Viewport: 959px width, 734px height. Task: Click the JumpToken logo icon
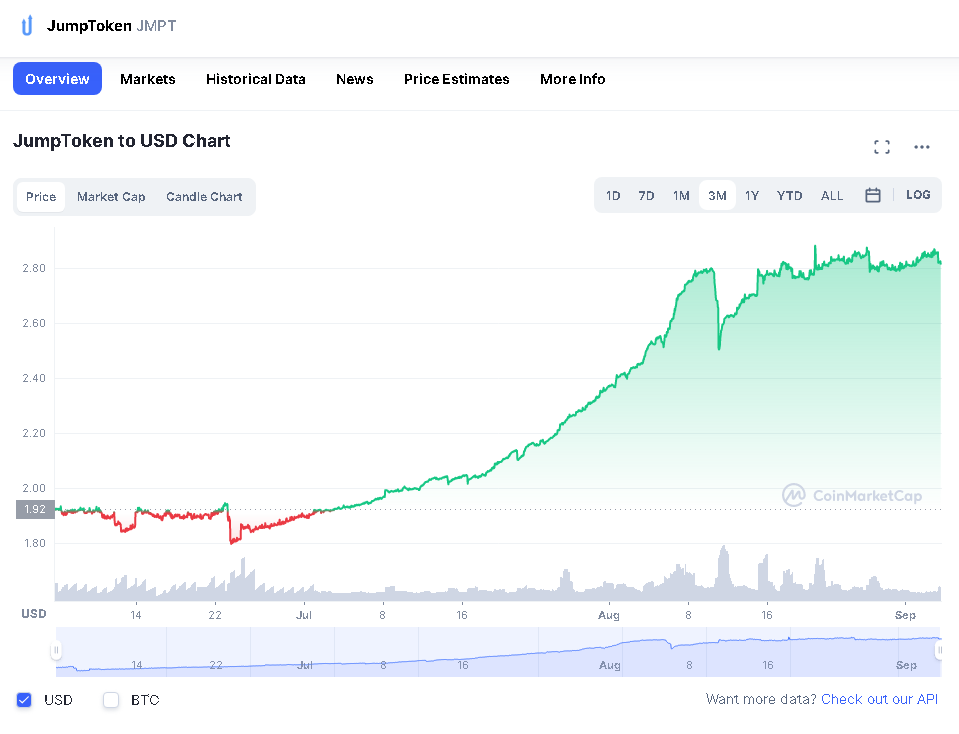pyautogui.click(x=26, y=26)
